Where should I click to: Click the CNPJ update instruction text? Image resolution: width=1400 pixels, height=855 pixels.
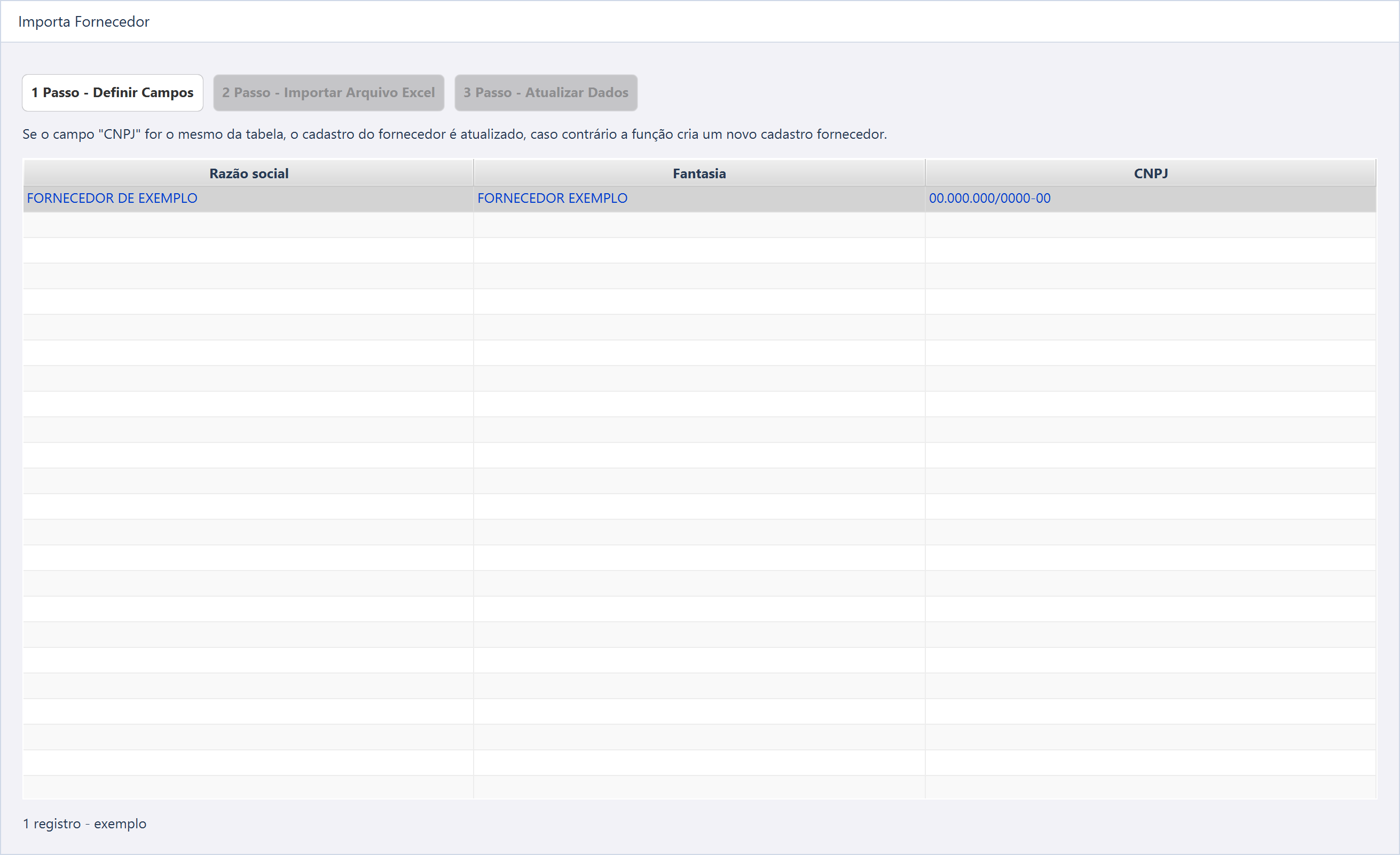(454, 134)
